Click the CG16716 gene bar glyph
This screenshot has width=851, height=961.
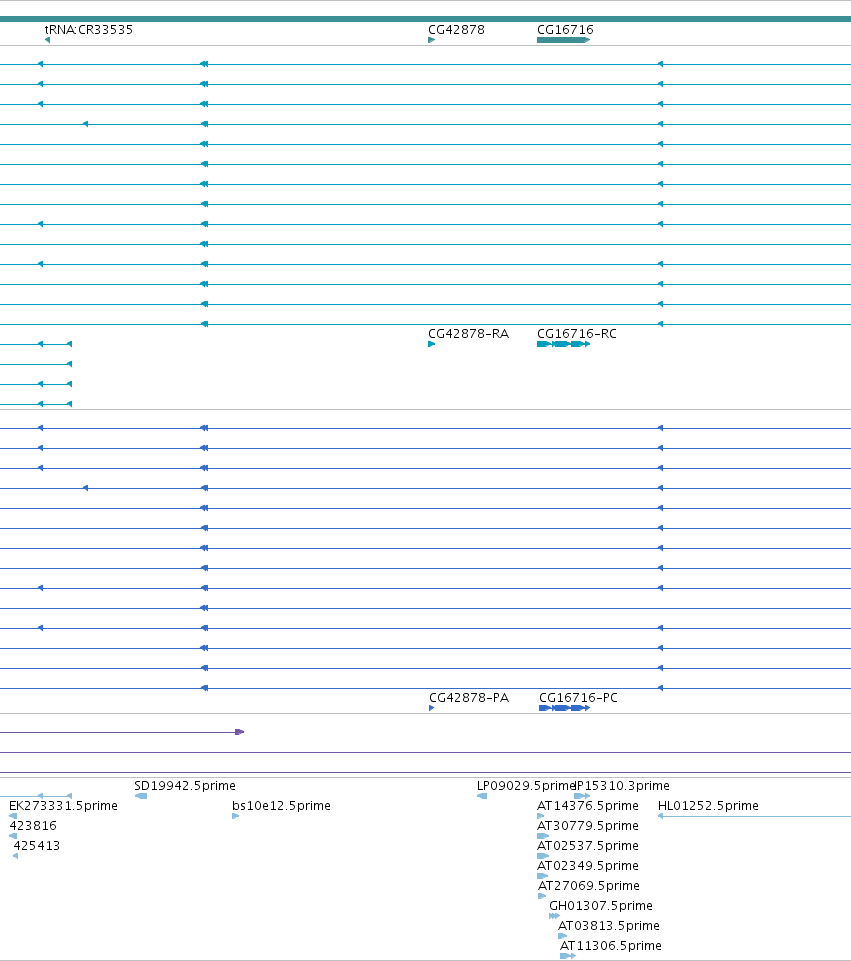click(x=564, y=40)
